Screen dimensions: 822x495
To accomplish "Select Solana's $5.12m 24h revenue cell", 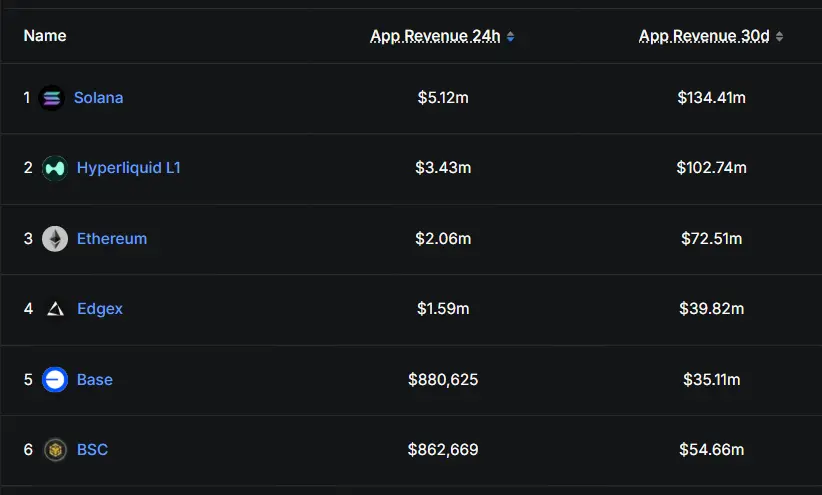I will [x=443, y=98].
